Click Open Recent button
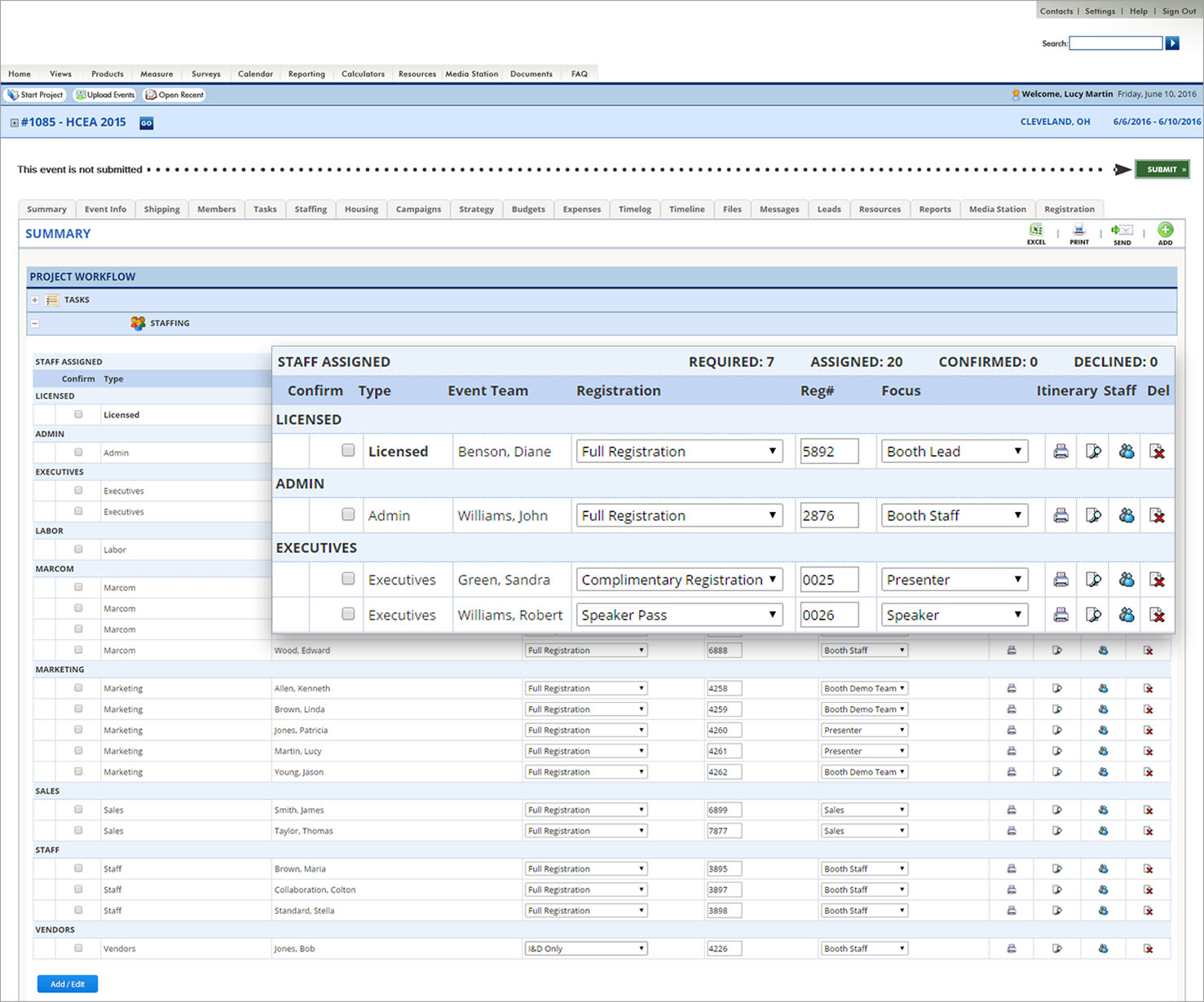Screen dimensions: 1204x1002 (x=174, y=95)
